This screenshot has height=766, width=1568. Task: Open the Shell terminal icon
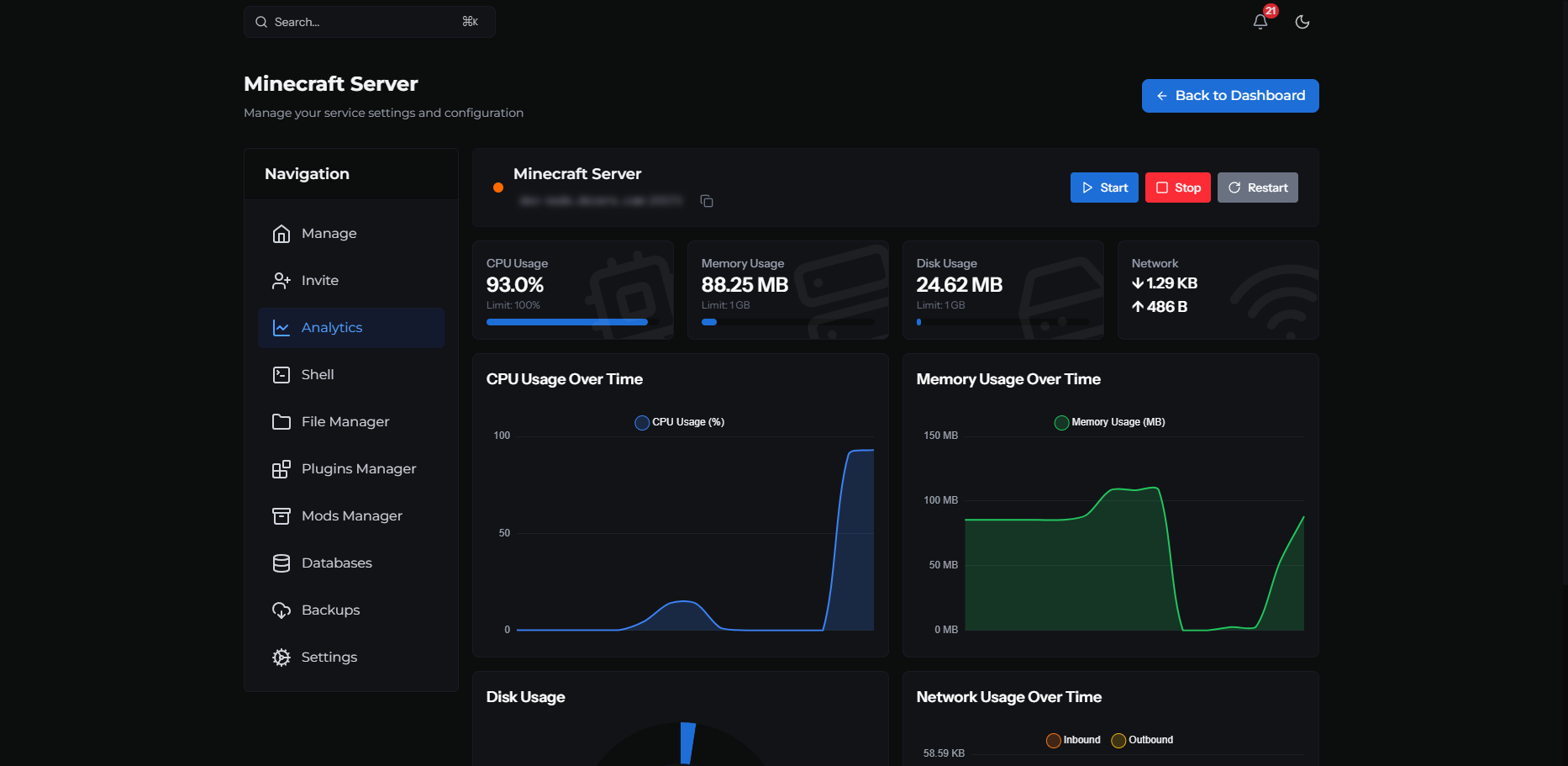coord(282,375)
